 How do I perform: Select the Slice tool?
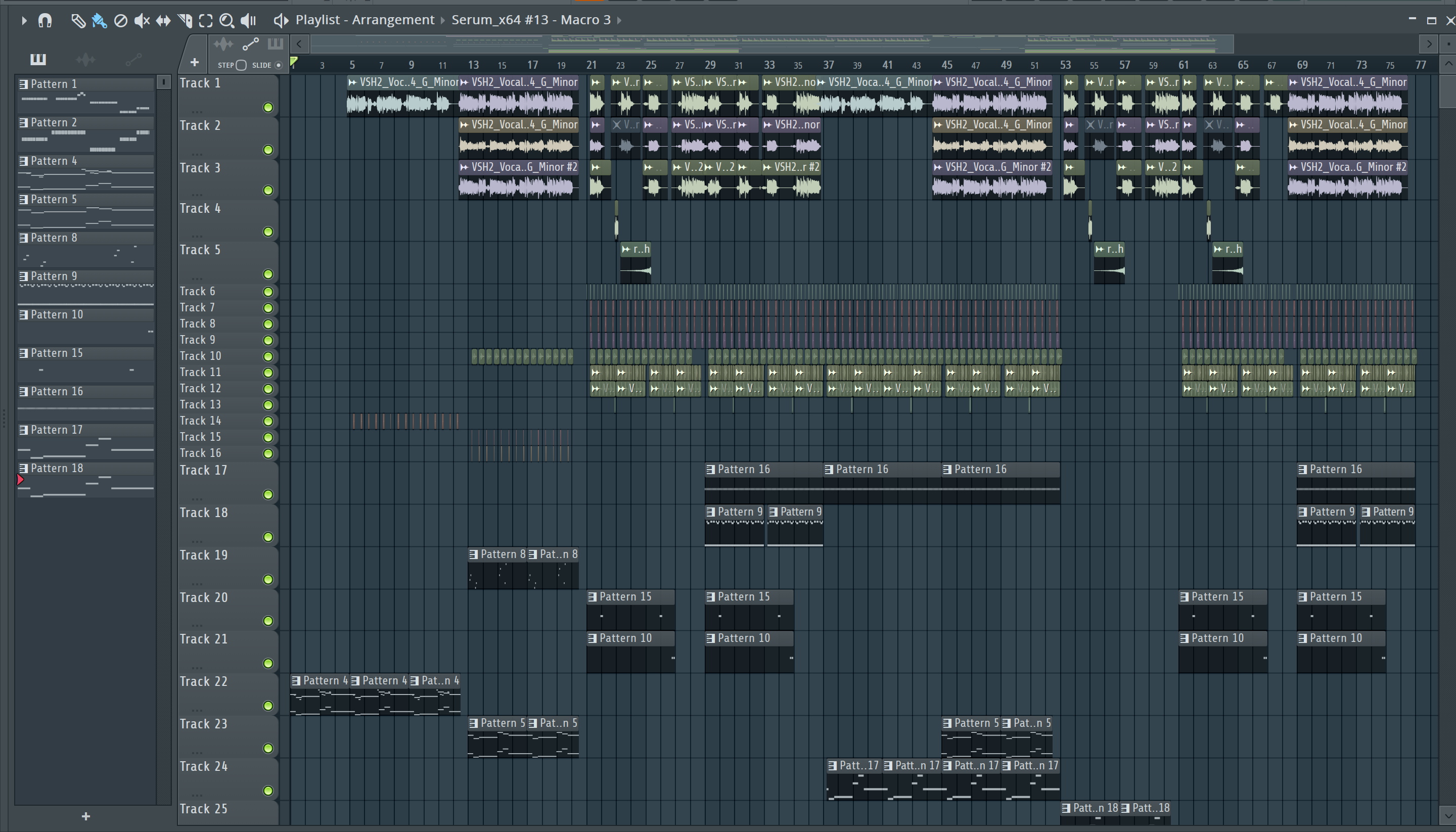pos(185,21)
